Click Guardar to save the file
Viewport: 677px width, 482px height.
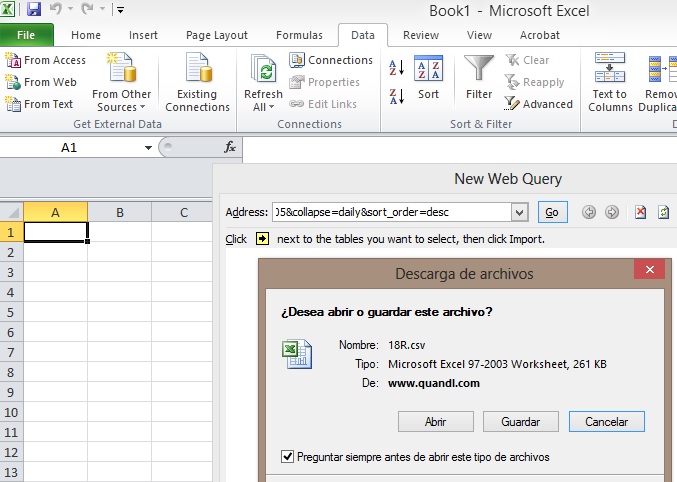click(521, 422)
